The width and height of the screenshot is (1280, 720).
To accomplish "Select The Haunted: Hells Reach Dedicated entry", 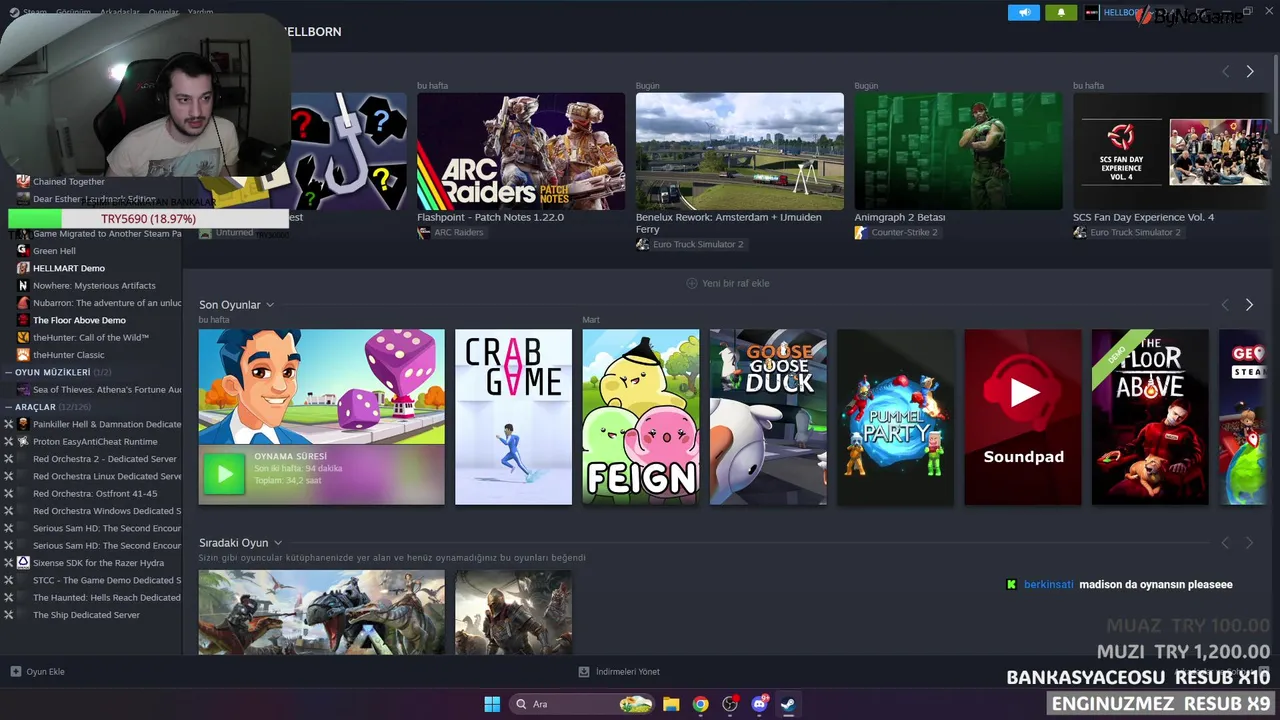I will pyautogui.click(x=106, y=597).
